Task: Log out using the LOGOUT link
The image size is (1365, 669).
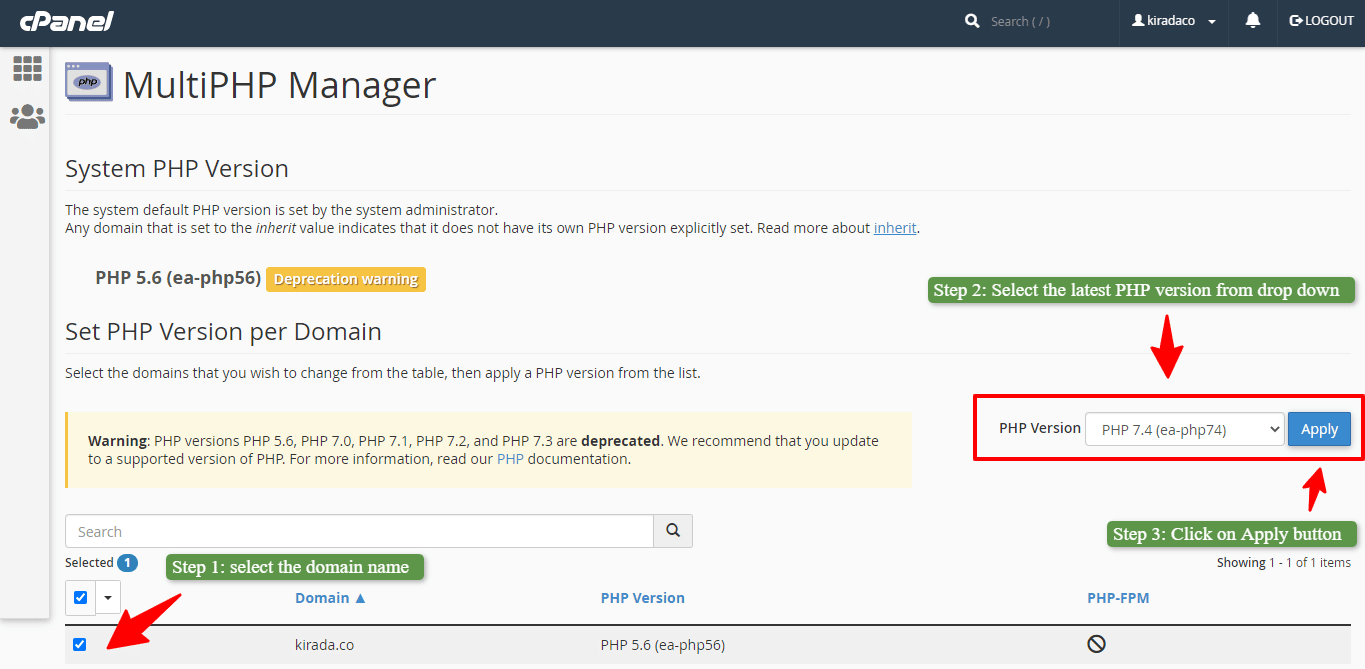Action: [x=1321, y=21]
